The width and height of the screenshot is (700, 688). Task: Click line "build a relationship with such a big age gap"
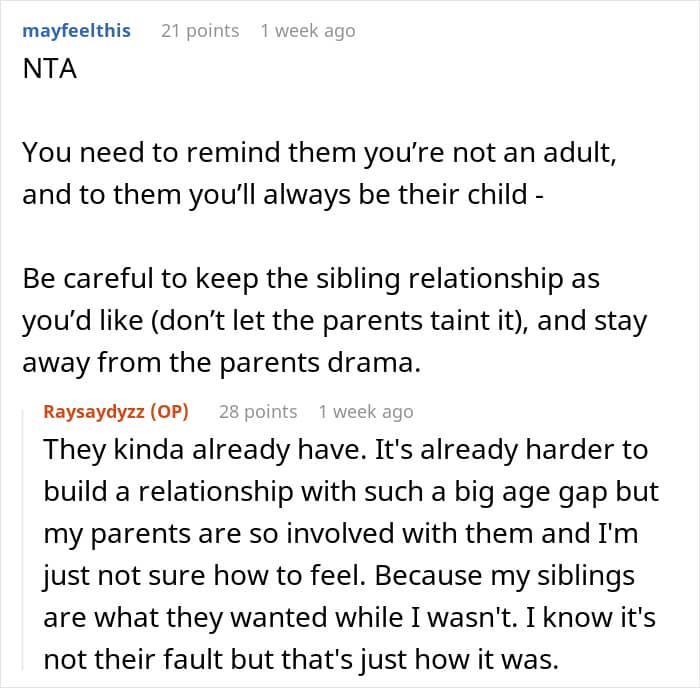(351, 493)
